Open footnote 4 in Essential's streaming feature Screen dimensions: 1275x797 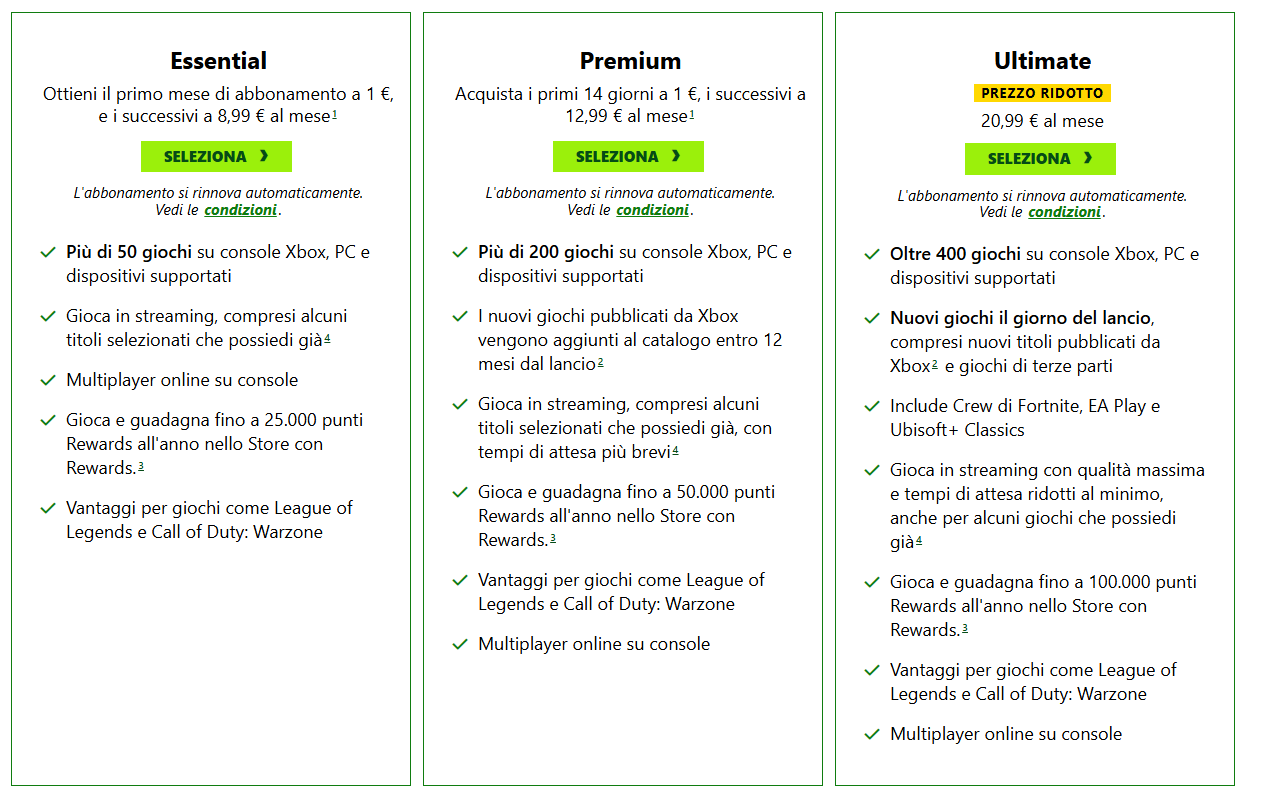pyautogui.click(x=327, y=338)
